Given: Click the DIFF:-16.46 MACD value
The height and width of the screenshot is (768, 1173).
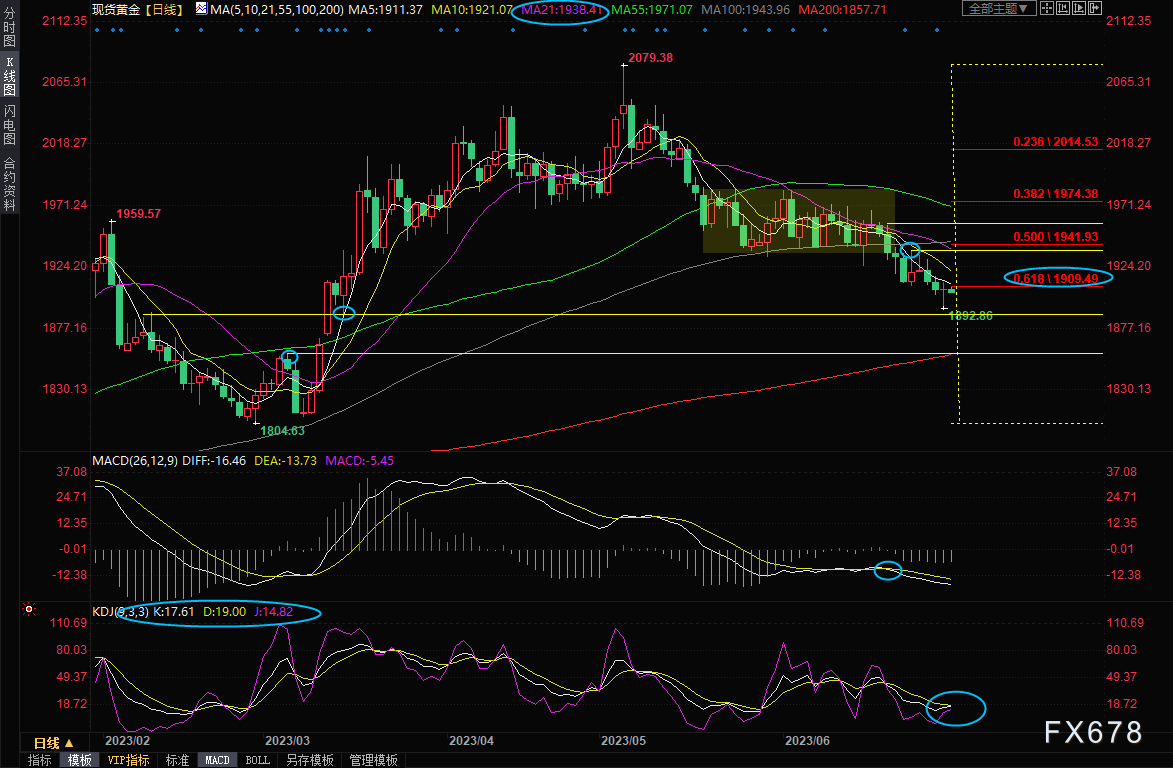Looking at the screenshot, I should (214, 461).
